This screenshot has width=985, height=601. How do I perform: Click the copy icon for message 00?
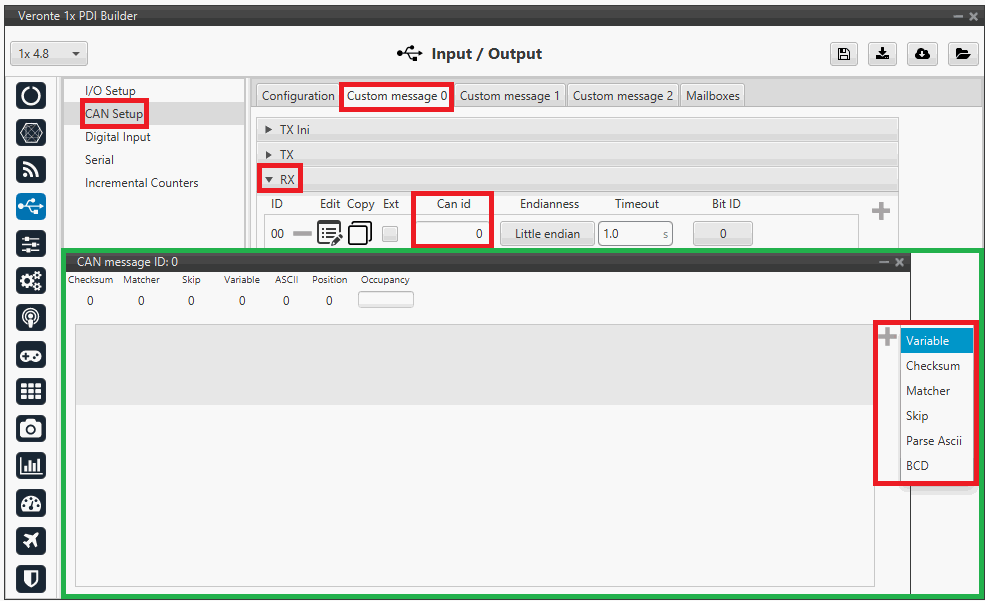coord(361,234)
